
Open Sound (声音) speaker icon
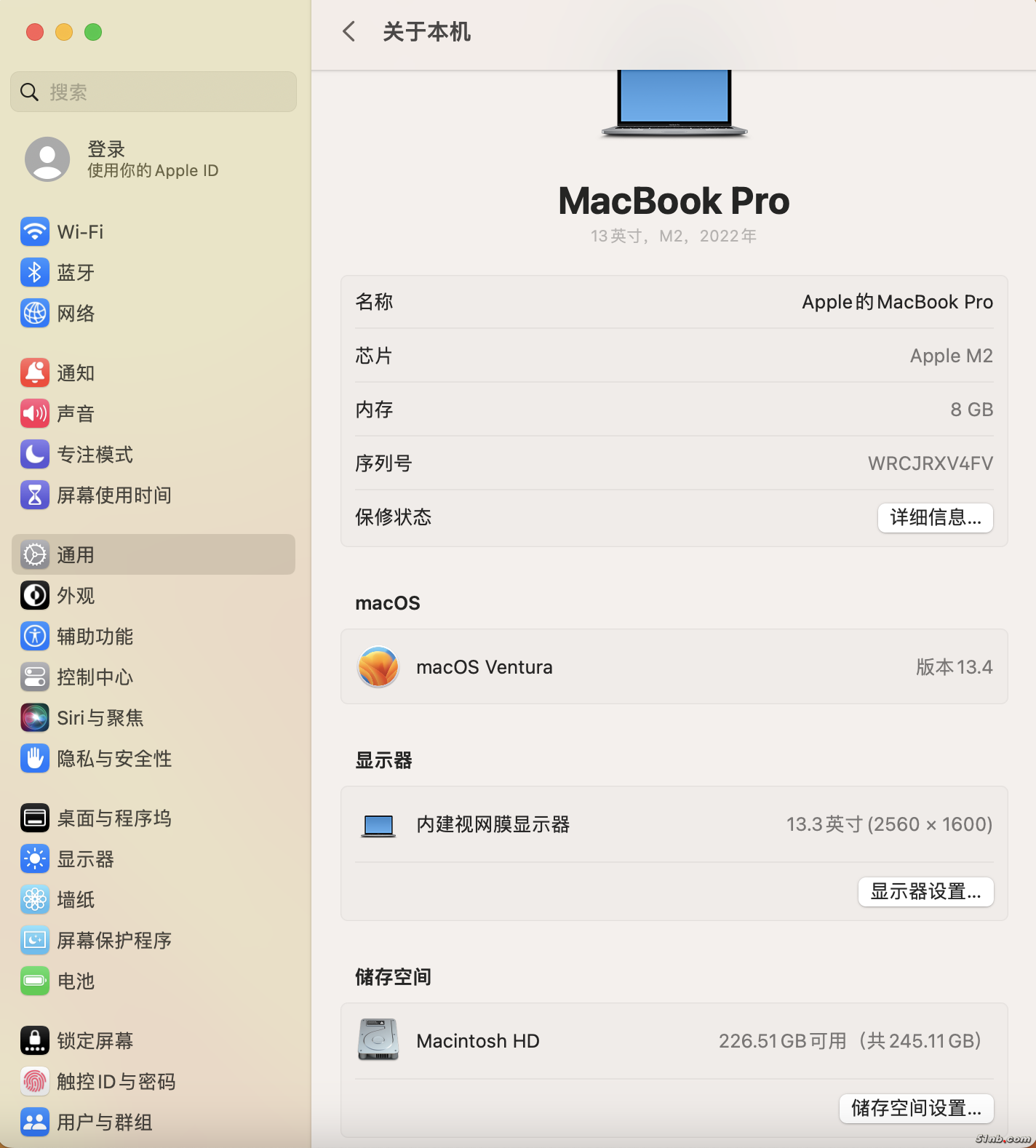35,414
